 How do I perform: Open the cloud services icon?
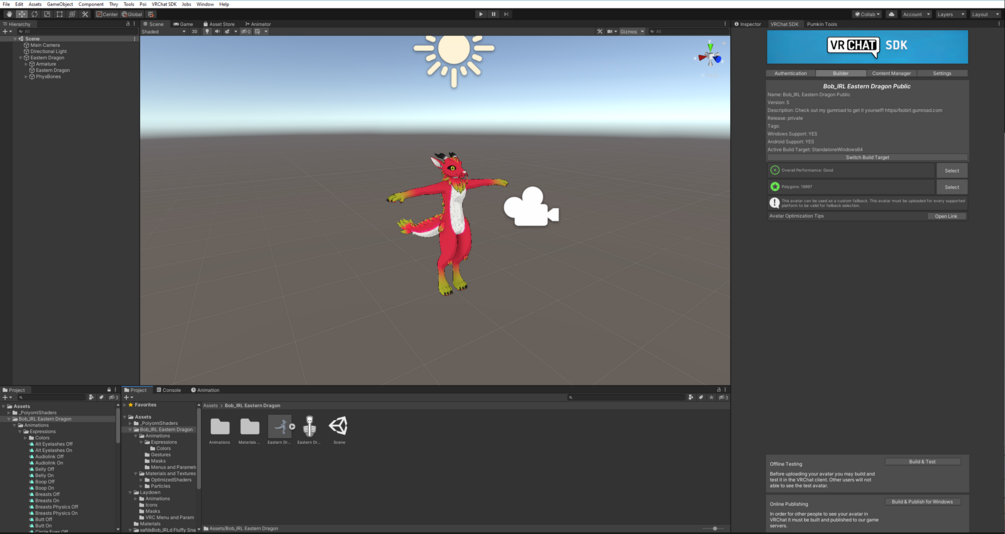891,14
